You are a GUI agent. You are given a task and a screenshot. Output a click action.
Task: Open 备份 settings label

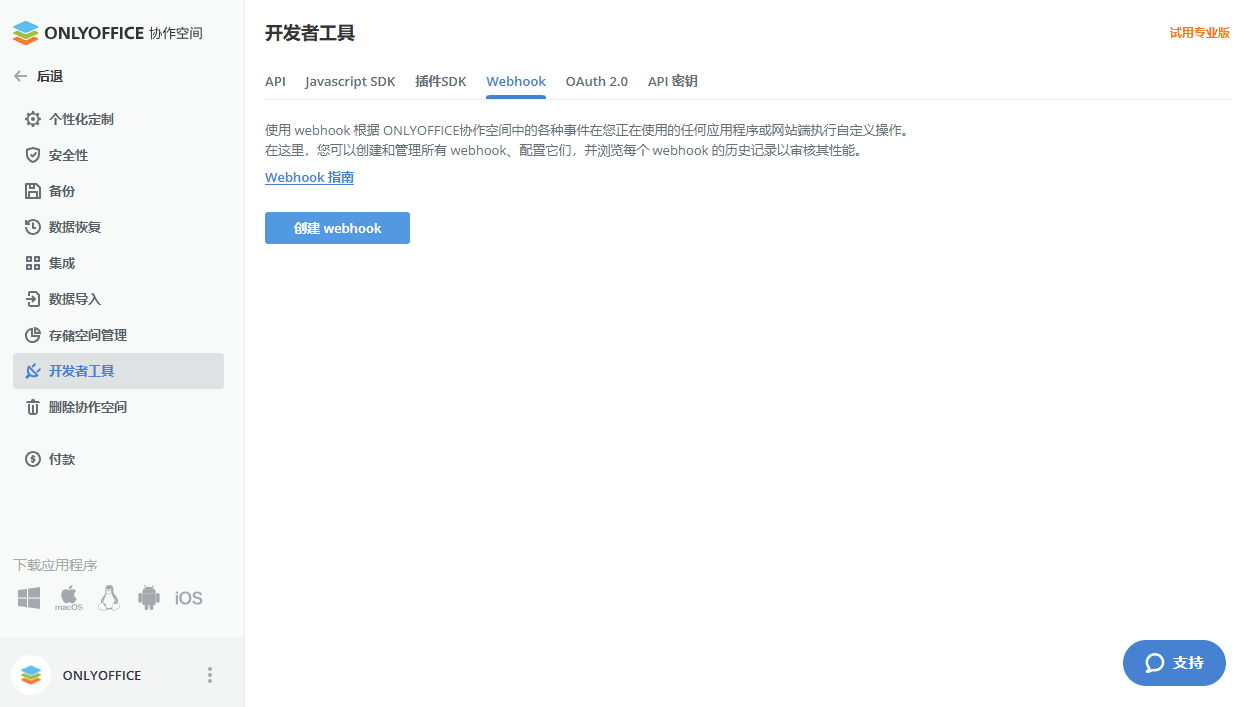point(62,191)
